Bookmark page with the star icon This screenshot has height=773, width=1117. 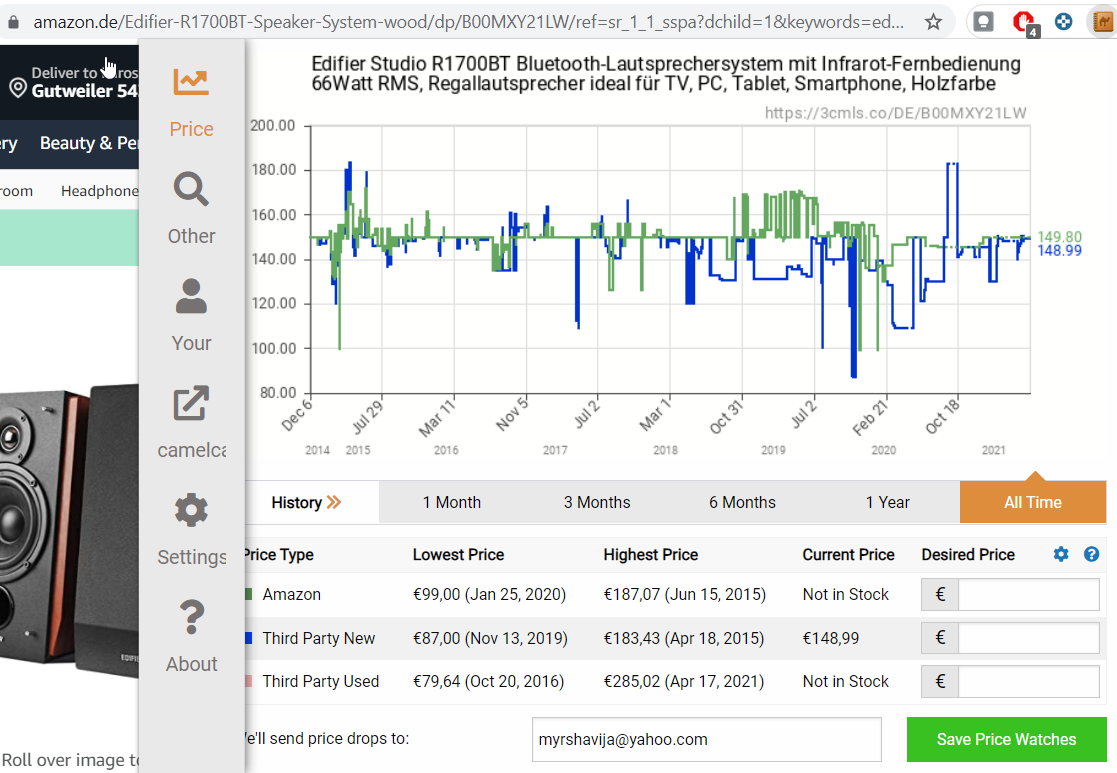[933, 22]
